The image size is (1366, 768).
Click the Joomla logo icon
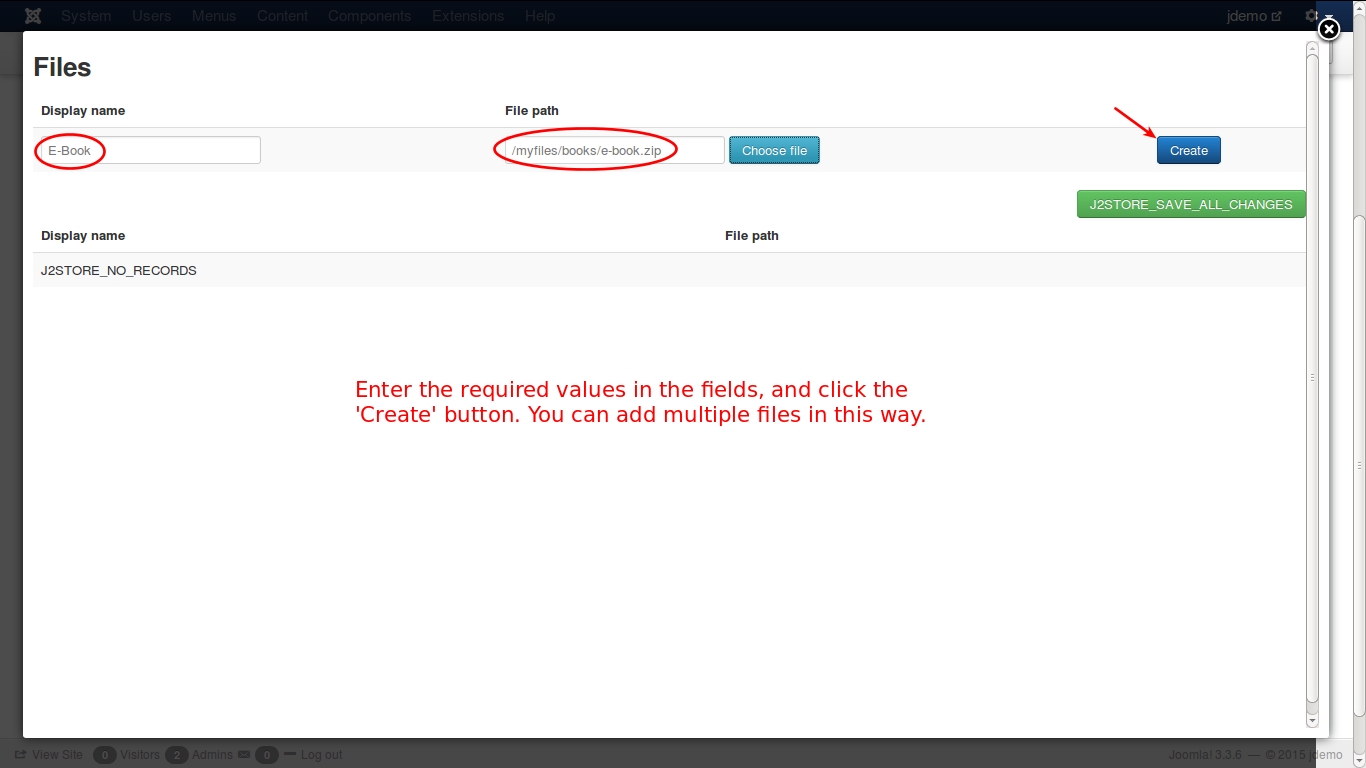(33, 16)
